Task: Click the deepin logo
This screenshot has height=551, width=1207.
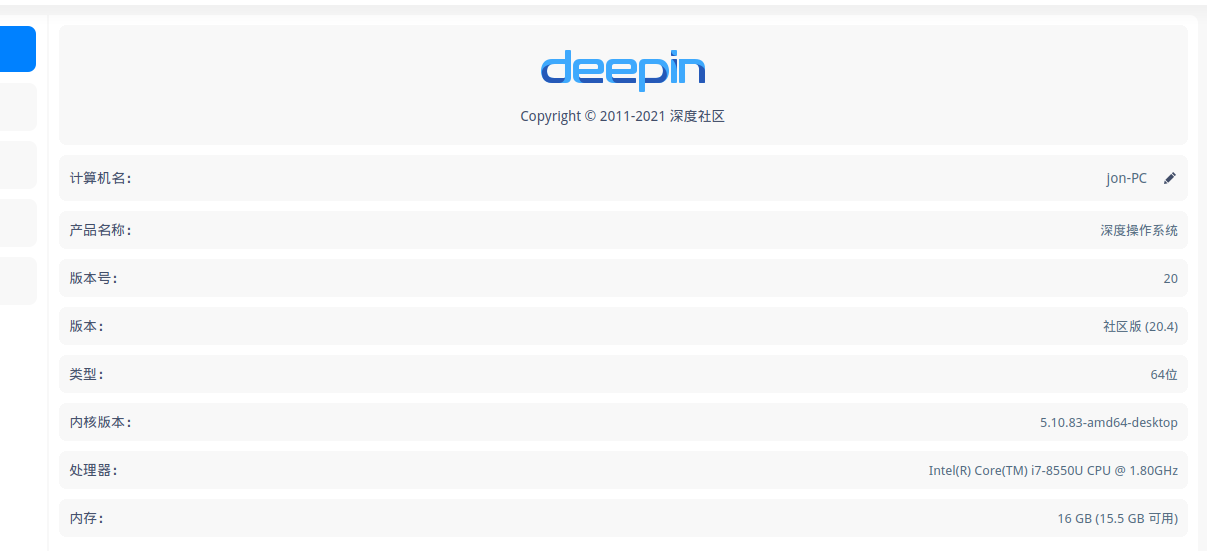Action: click(623, 70)
